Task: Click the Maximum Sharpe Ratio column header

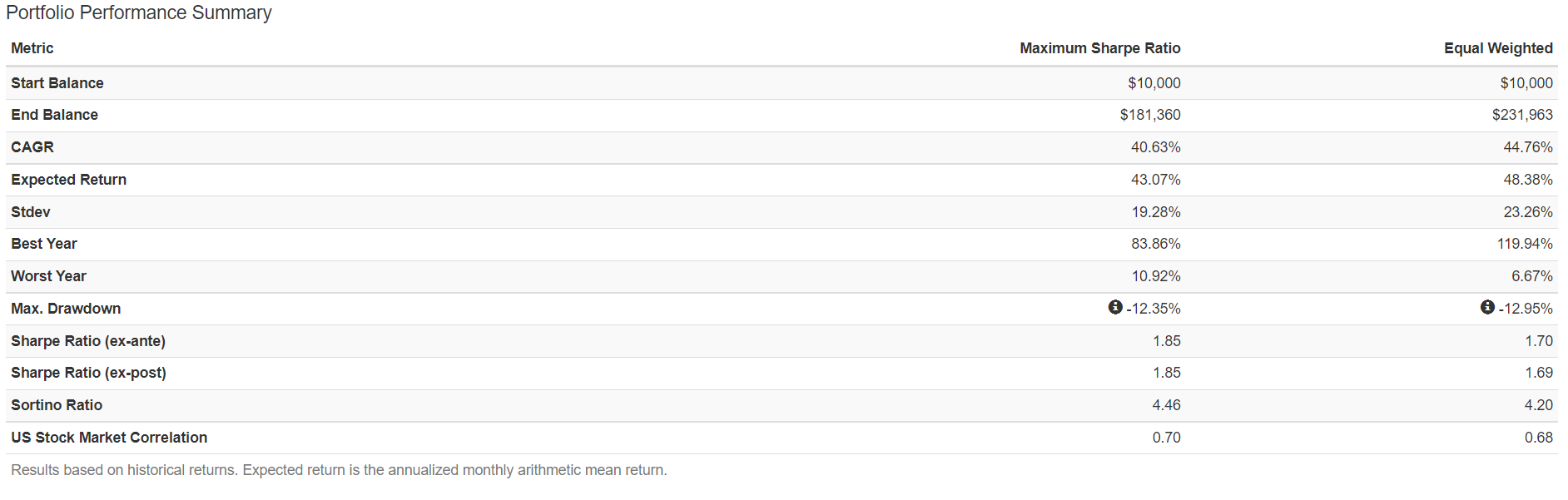Action: 1099,48
